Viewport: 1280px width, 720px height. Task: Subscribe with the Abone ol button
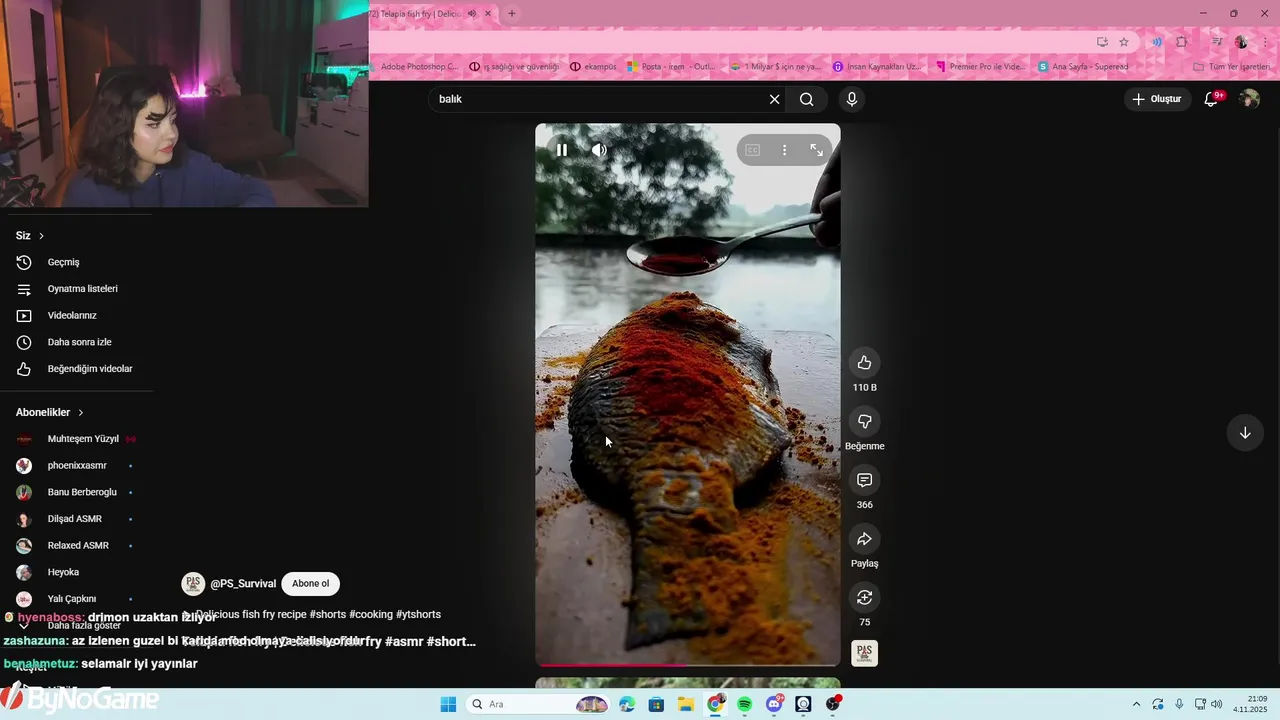tap(310, 584)
